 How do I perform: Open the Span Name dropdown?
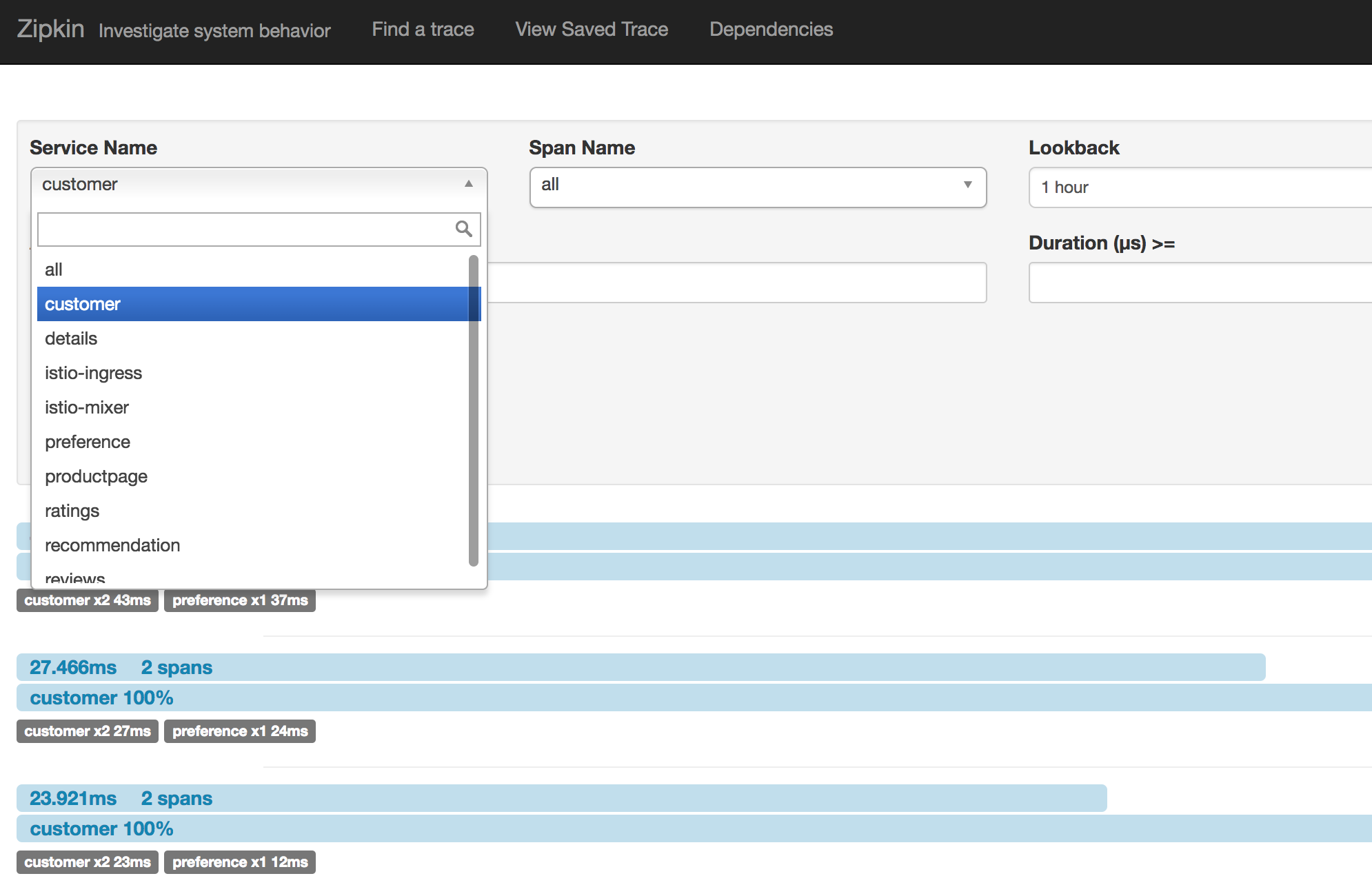[x=758, y=187]
